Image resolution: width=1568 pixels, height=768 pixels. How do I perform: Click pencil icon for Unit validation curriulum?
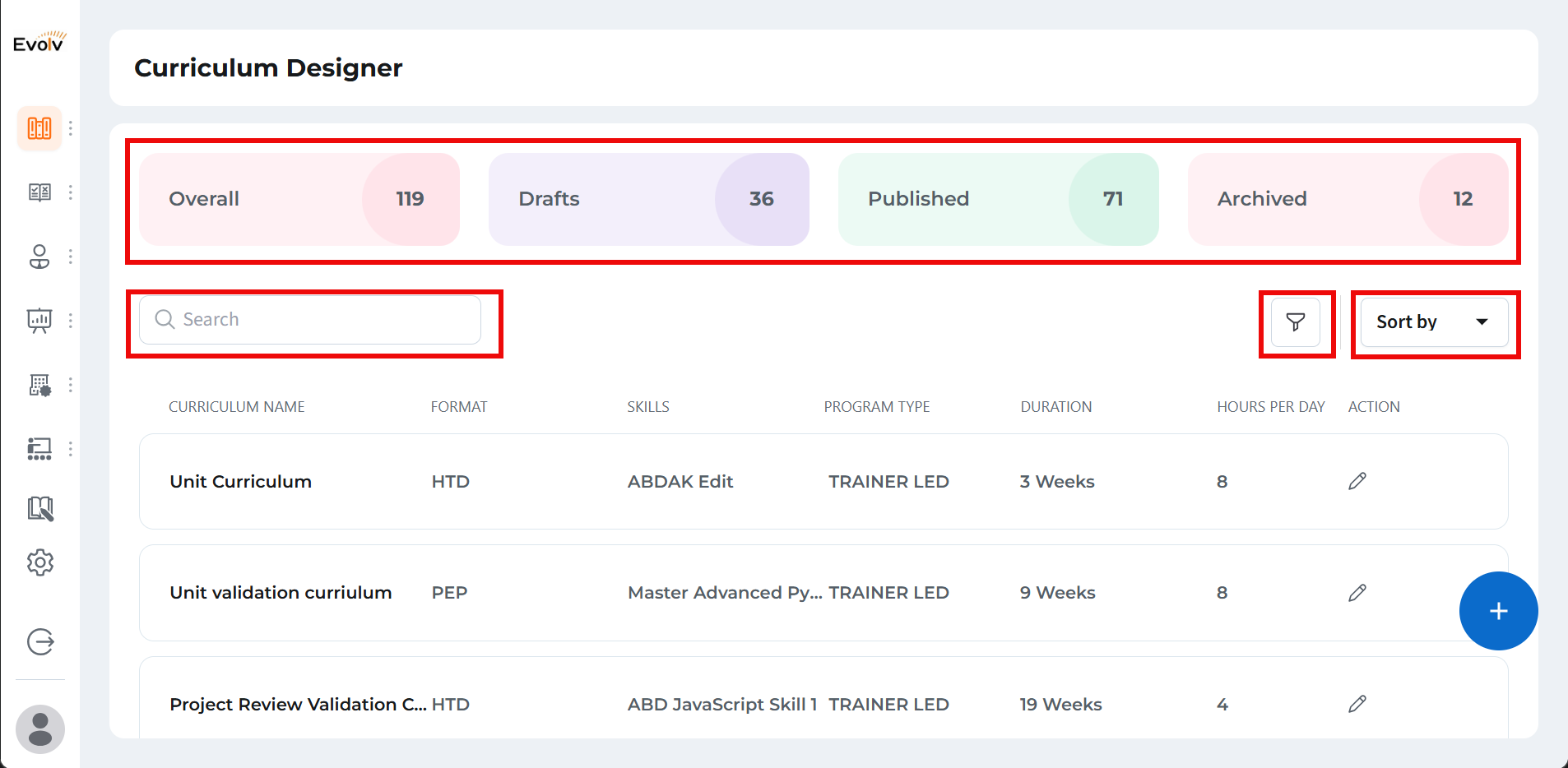pos(1357,593)
